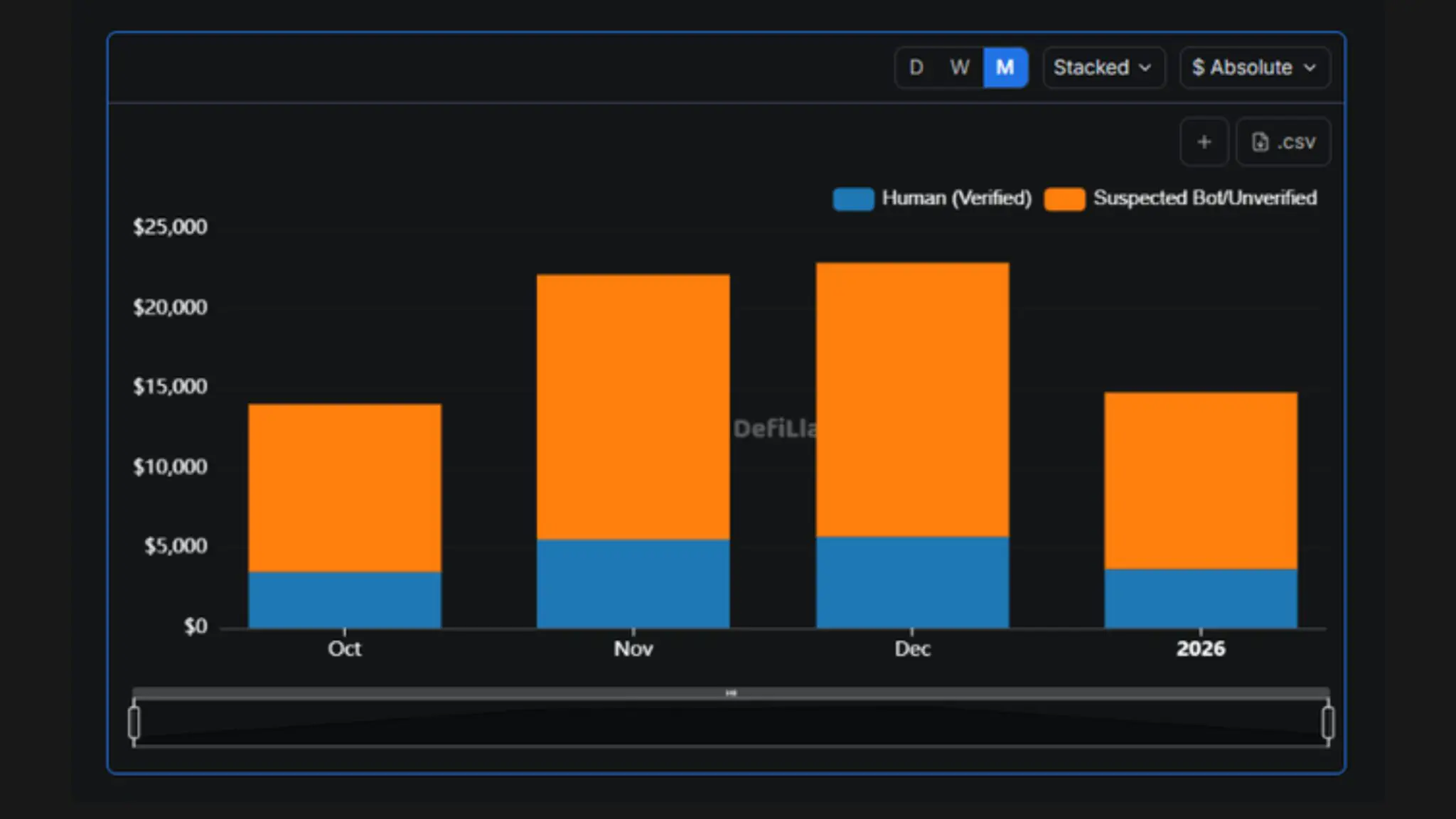Open the $ Absolute value dropdown

1254,68
